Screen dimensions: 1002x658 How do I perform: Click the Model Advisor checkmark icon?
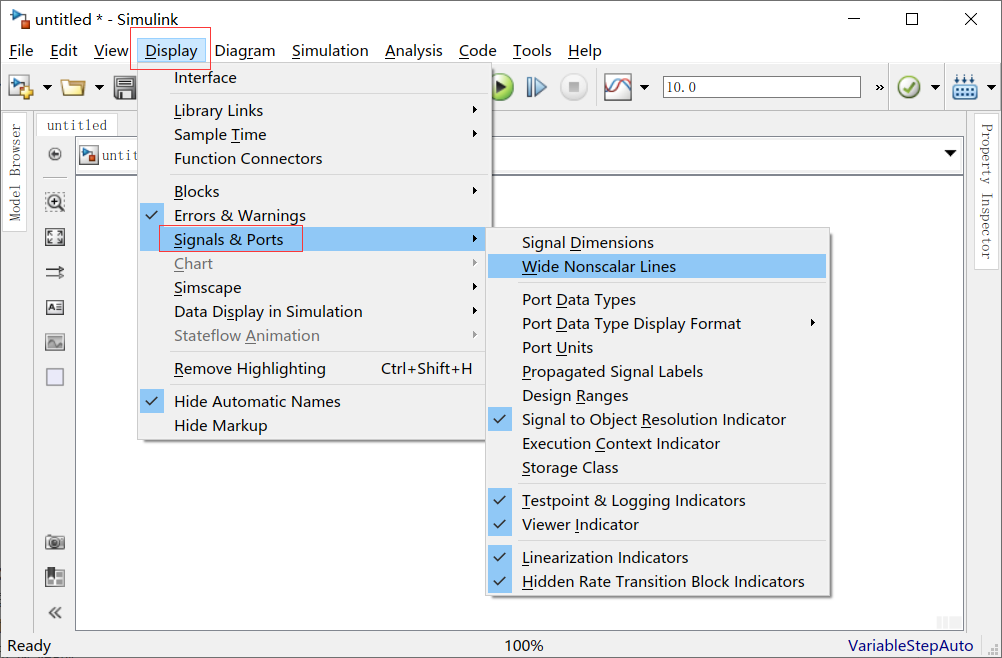909,87
